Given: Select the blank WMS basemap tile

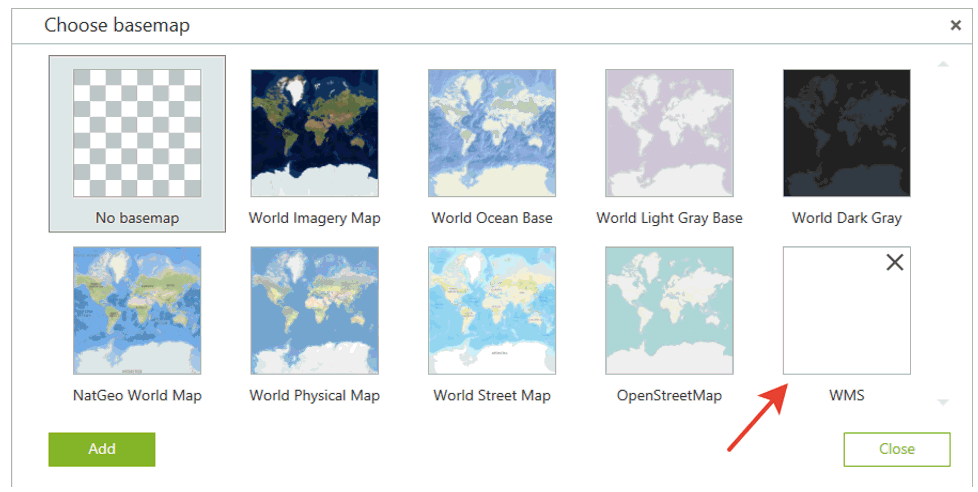Looking at the screenshot, I should coord(840,320).
